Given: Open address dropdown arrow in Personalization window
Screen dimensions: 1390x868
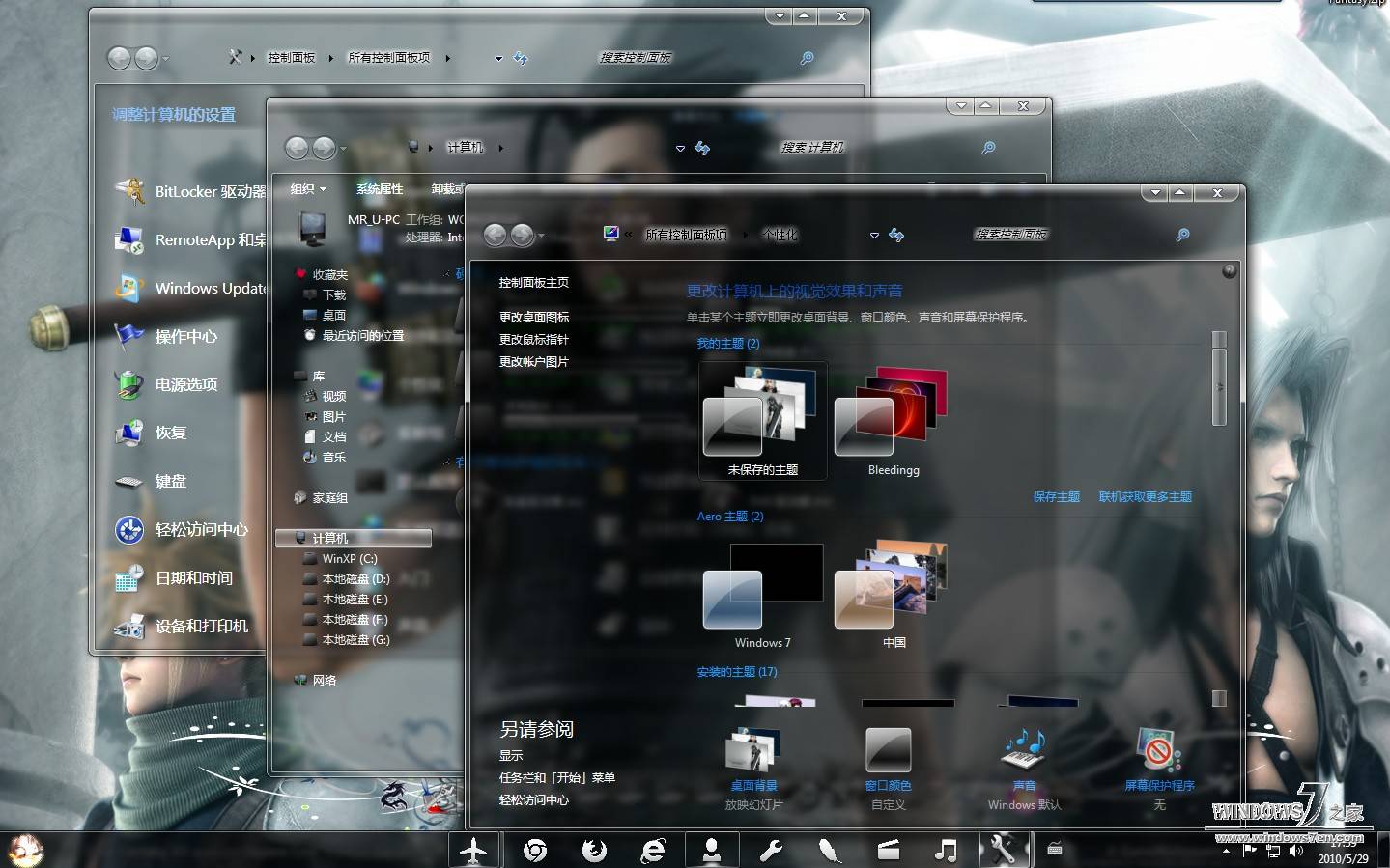Looking at the screenshot, I should point(874,236).
